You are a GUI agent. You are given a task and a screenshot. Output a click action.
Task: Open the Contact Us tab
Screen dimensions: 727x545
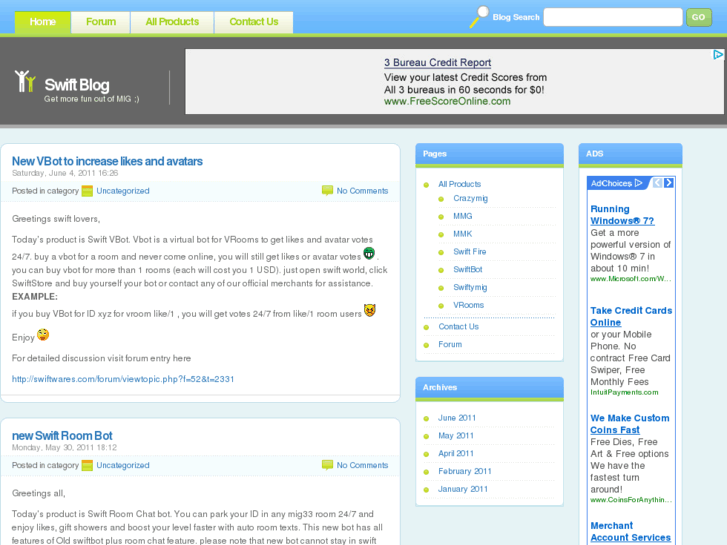[x=254, y=22]
